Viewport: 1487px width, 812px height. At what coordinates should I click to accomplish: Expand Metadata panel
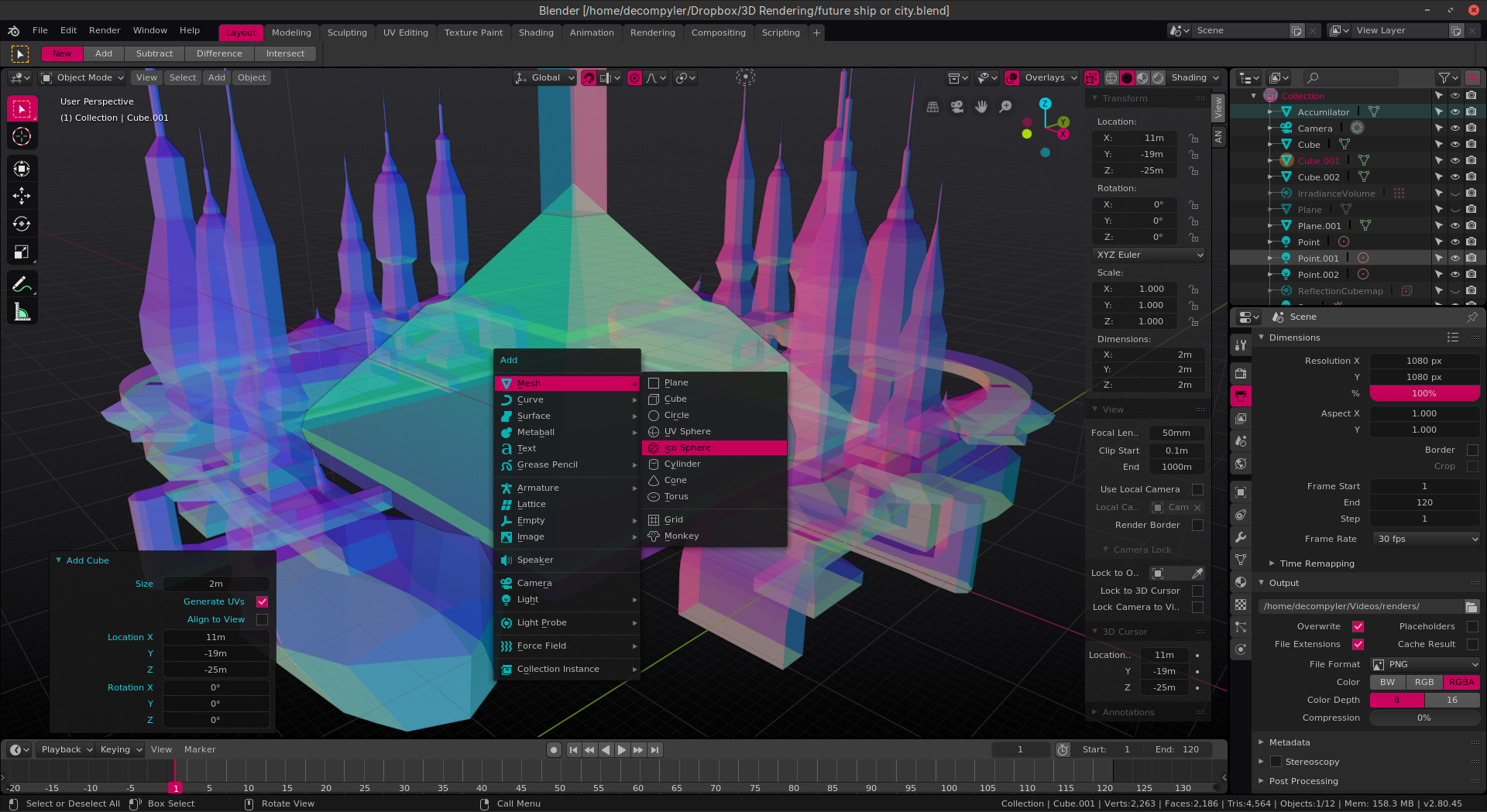[x=1290, y=742]
